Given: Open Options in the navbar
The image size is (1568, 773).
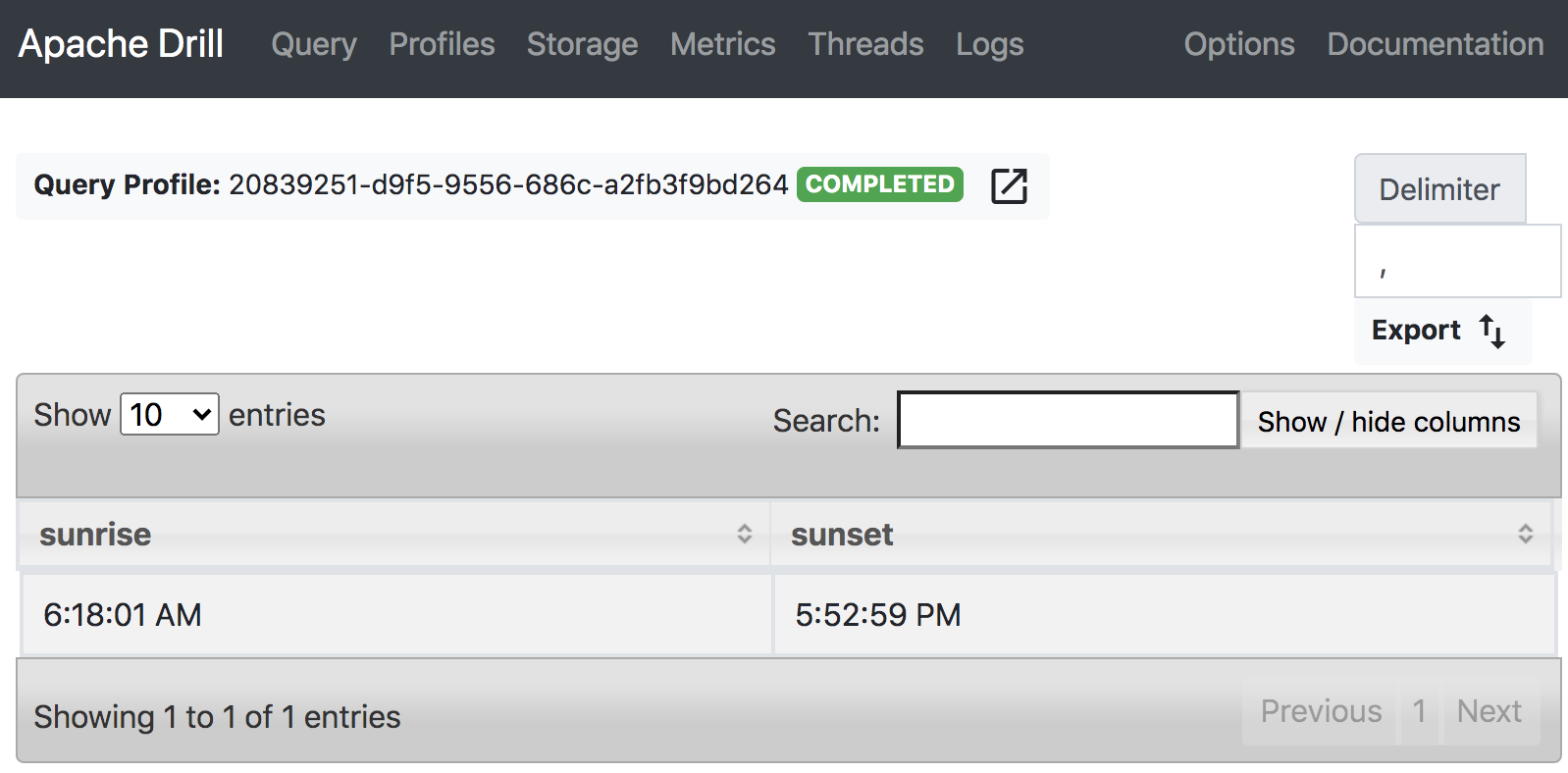Looking at the screenshot, I should point(1239,44).
